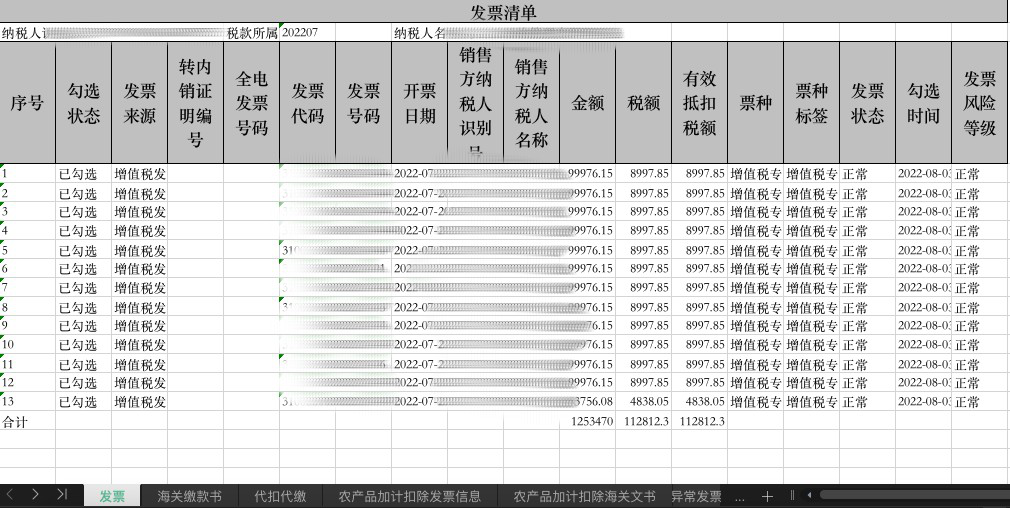
Task: Click the 开票日期 column header
Action: point(420,103)
